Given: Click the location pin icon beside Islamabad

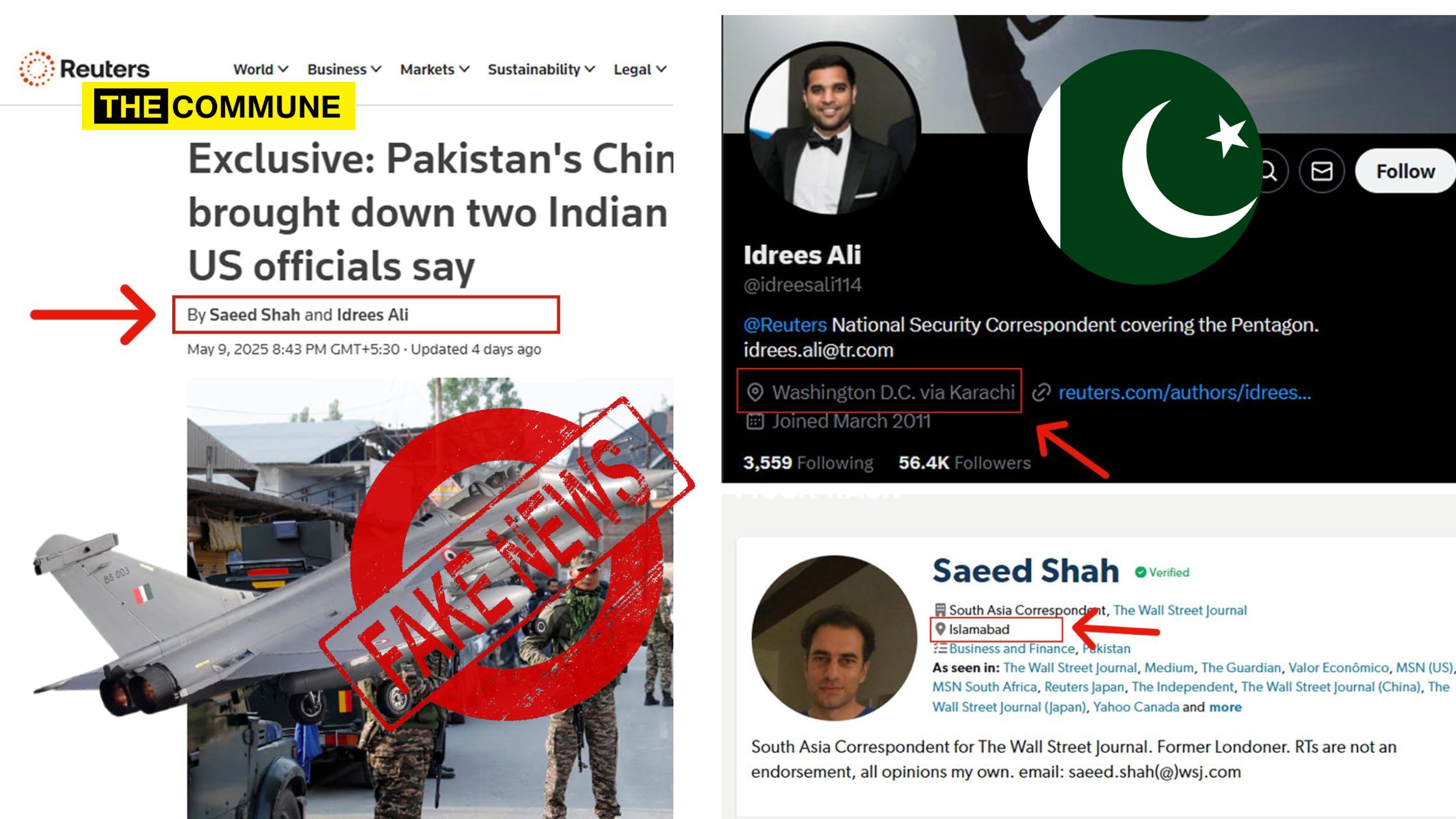Looking at the screenshot, I should coord(940,629).
